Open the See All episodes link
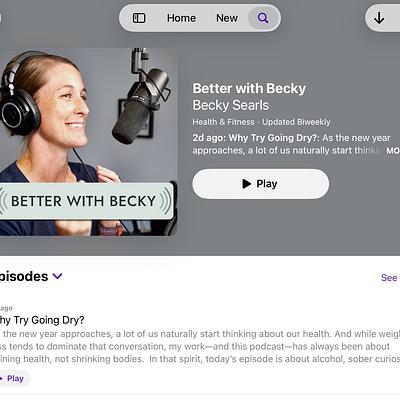The width and height of the screenshot is (400, 400). pos(390,278)
